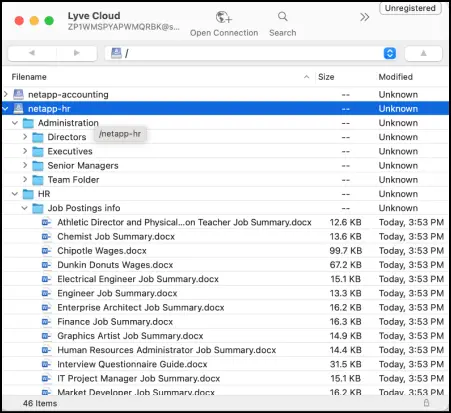Expand the Executives folder
Image resolution: width=451 pixels, height=413 pixels.
coord(25,151)
